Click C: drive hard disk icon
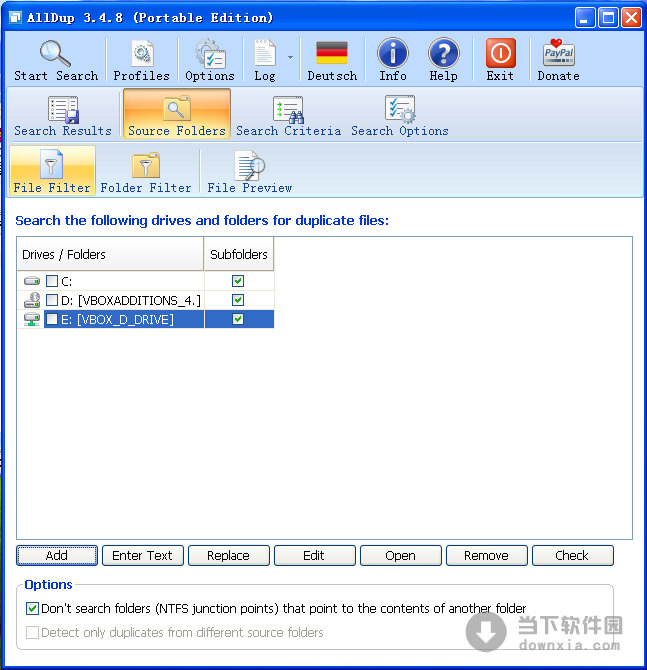This screenshot has height=670, width=647. (32, 281)
